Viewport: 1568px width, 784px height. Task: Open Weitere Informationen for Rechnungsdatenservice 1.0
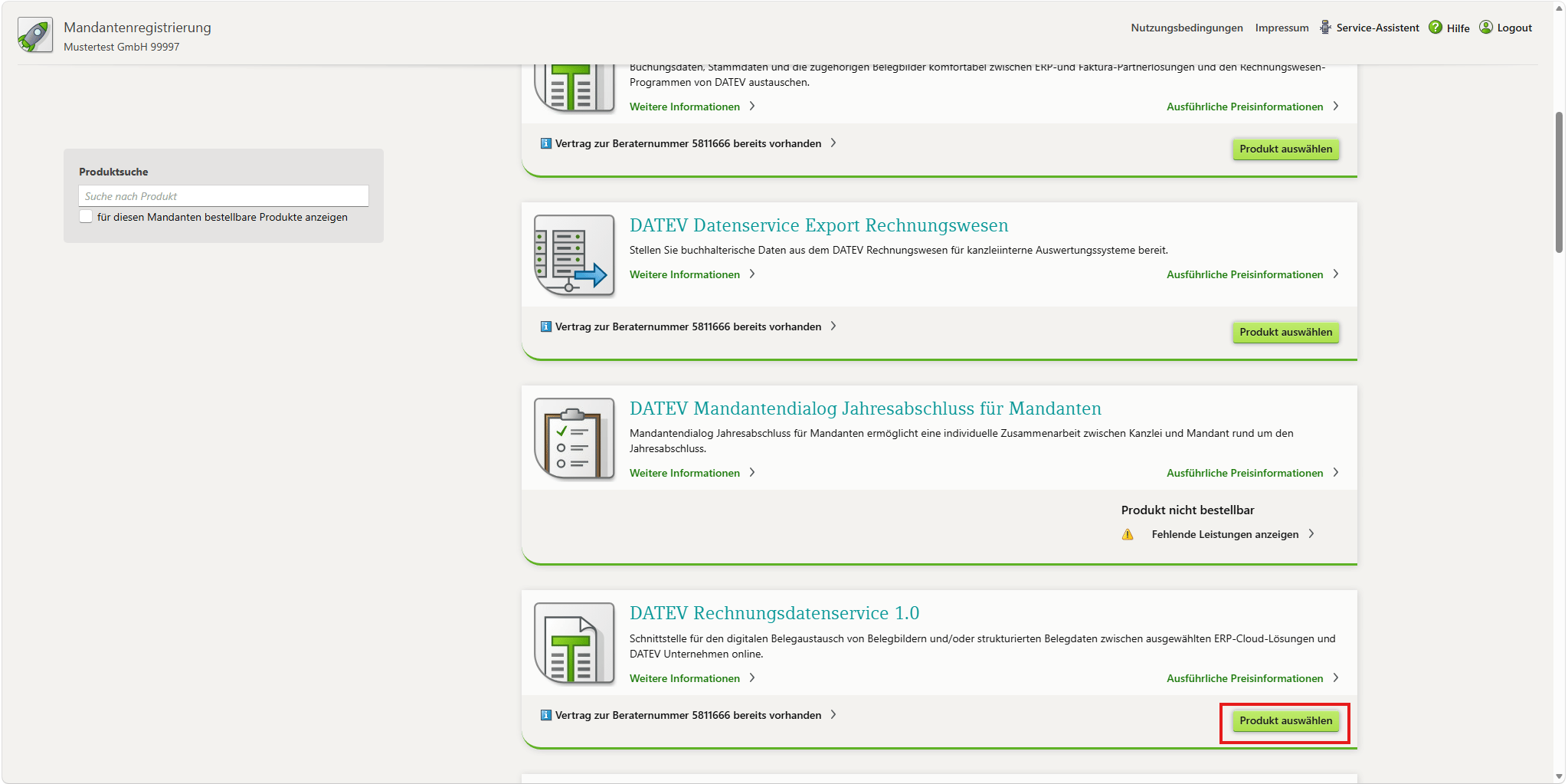point(684,678)
